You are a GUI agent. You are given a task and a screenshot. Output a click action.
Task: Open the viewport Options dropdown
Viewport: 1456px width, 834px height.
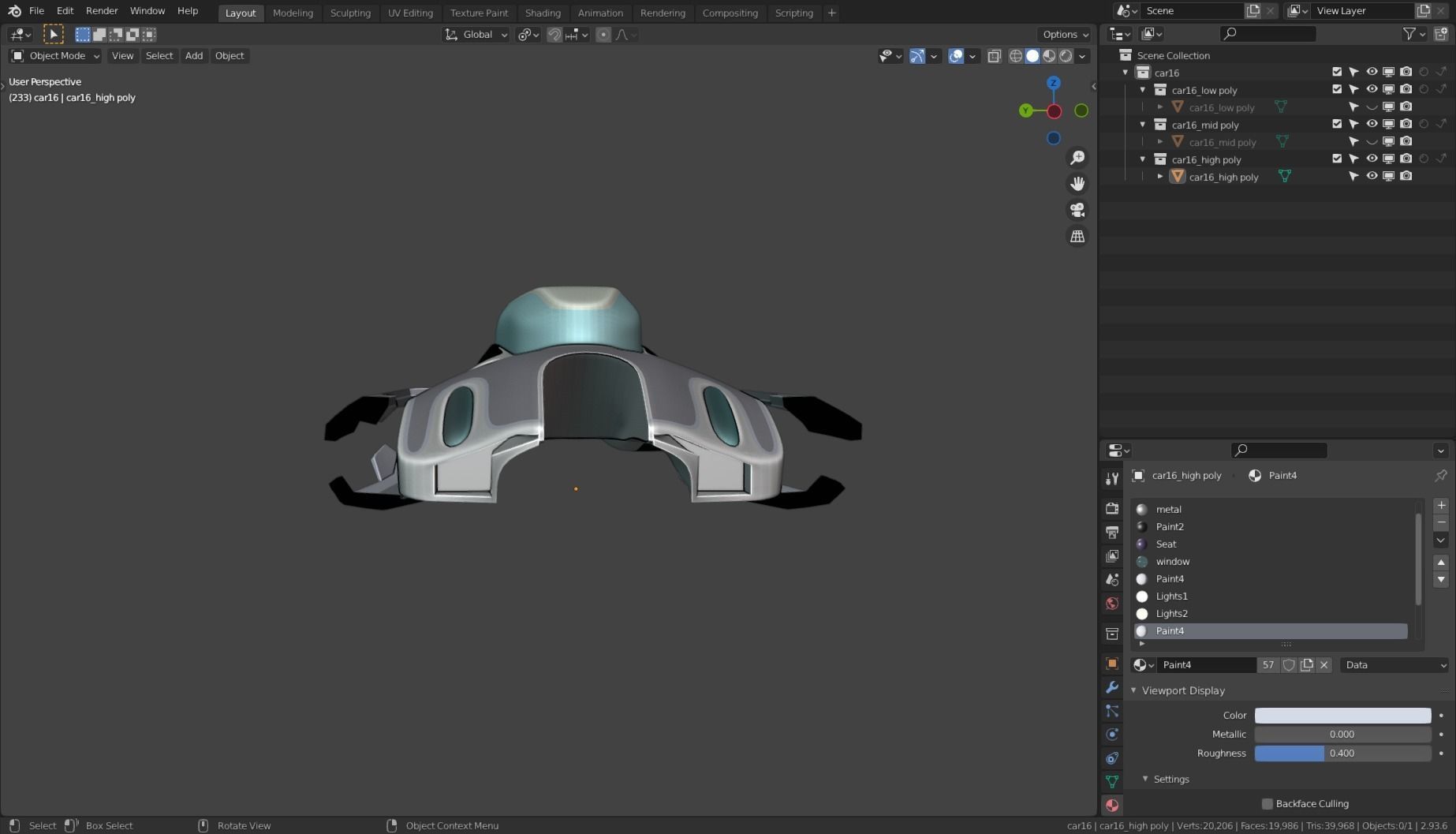1065,35
